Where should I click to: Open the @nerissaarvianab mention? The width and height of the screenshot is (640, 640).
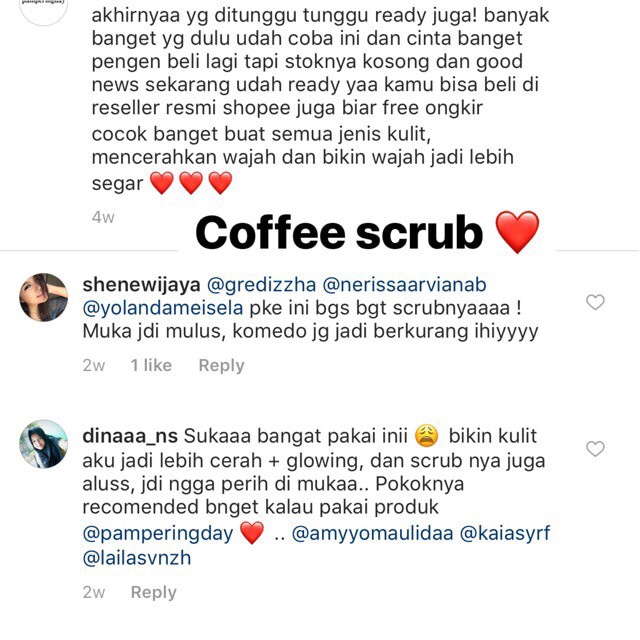tap(404, 285)
